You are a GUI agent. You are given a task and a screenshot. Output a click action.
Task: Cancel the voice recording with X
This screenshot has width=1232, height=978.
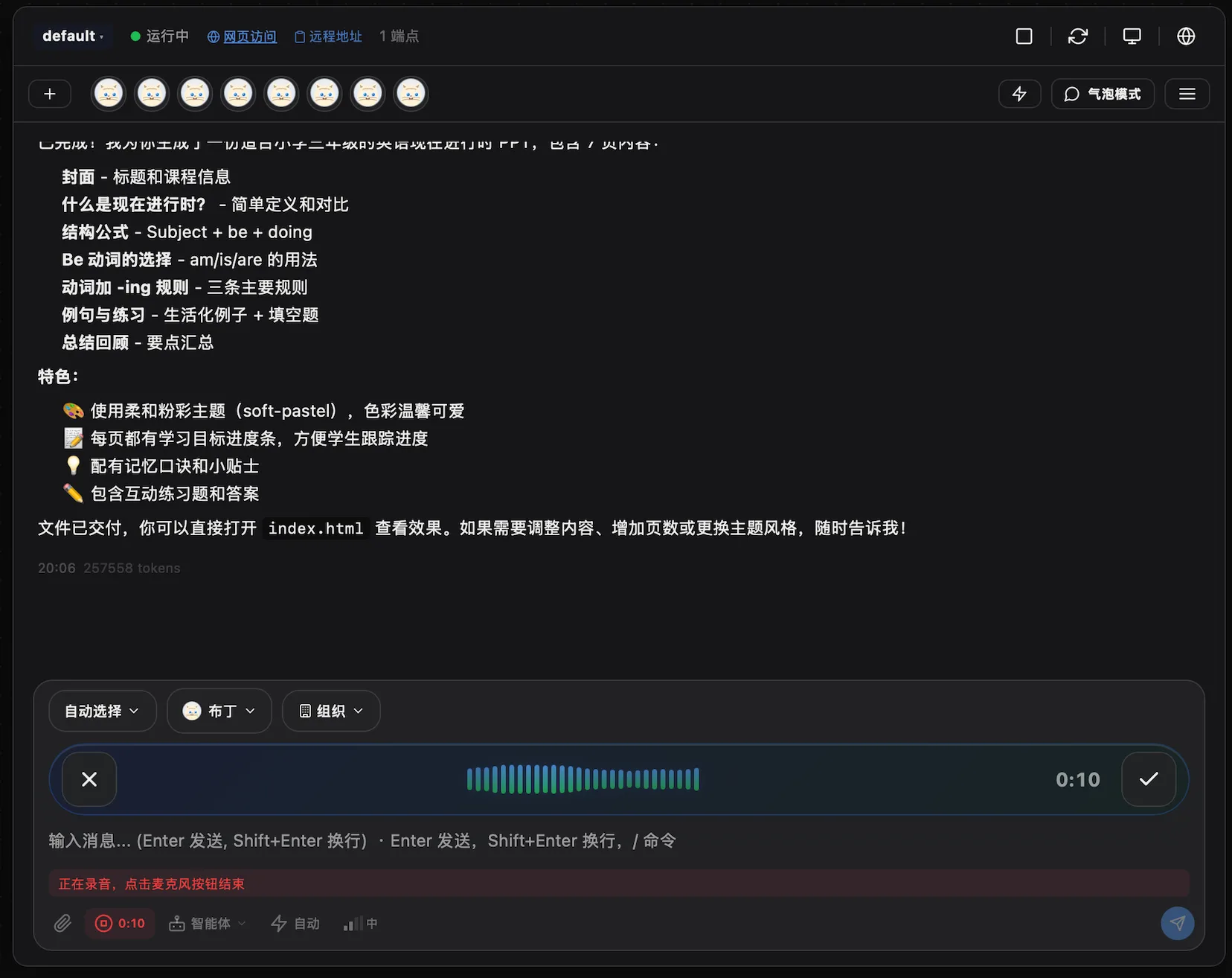[x=89, y=779]
